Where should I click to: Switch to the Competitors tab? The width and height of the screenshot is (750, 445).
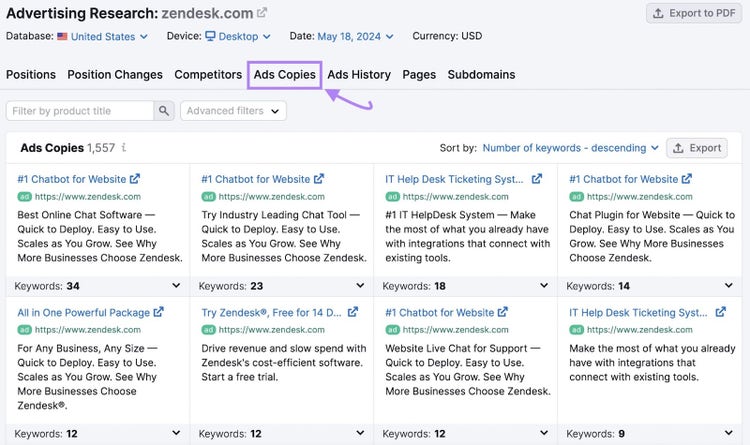click(x=208, y=75)
